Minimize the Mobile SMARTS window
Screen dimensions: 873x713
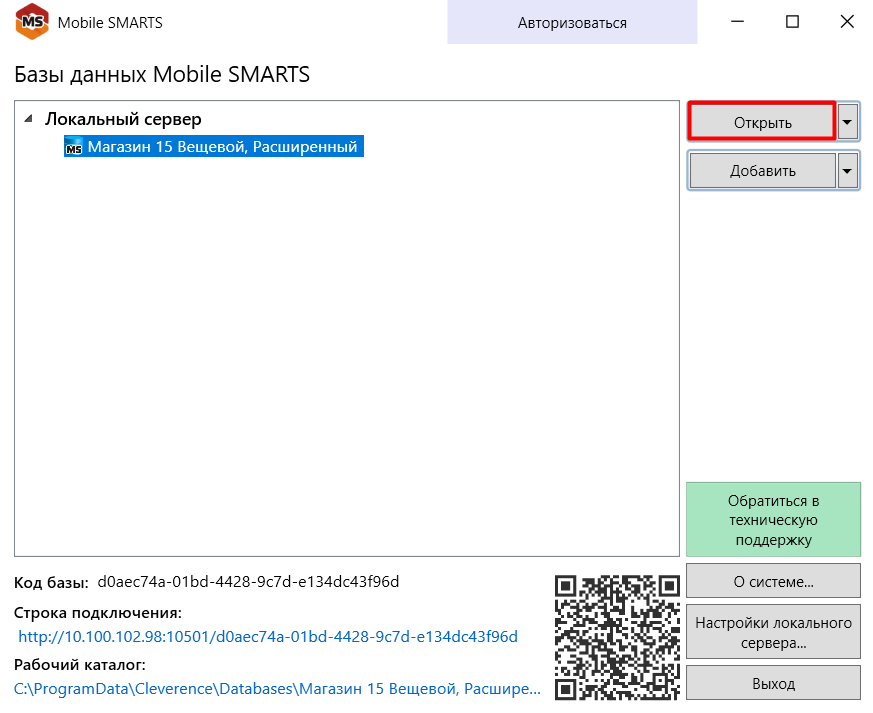click(738, 22)
